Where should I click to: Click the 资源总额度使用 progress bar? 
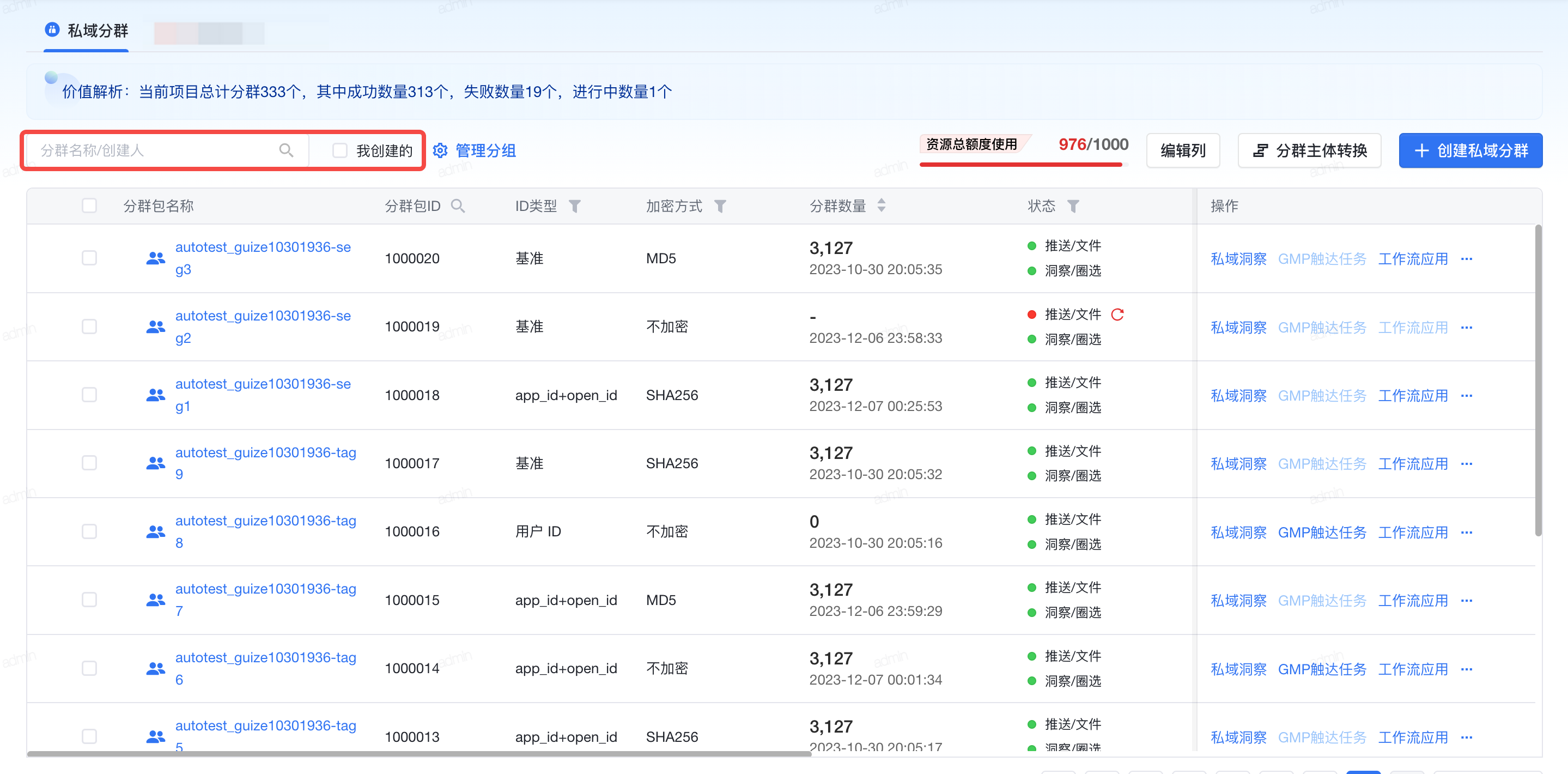pyautogui.click(x=1024, y=164)
